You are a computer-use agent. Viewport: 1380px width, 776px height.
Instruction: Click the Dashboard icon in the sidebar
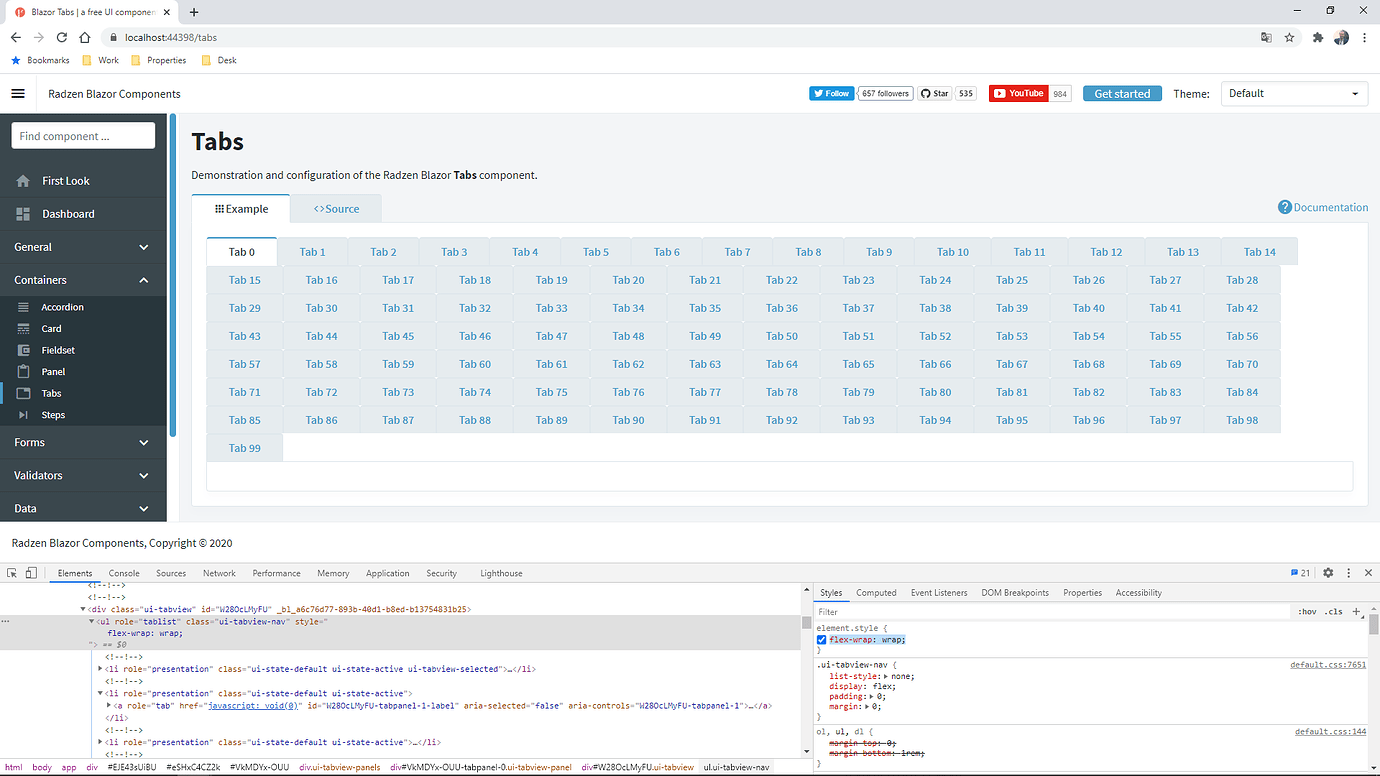point(23,213)
